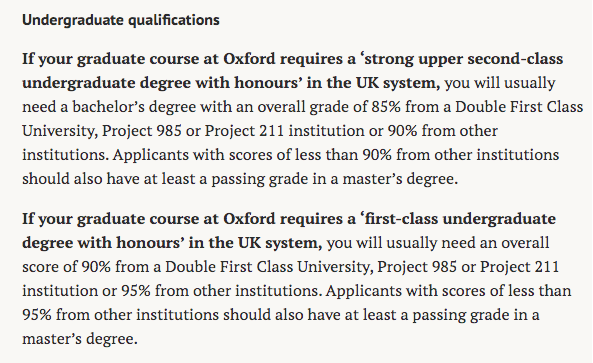Click the 'Undergraduate qualifications' heading
Screen dimensions: 593x363
pyautogui.click(x=121, y=20)
